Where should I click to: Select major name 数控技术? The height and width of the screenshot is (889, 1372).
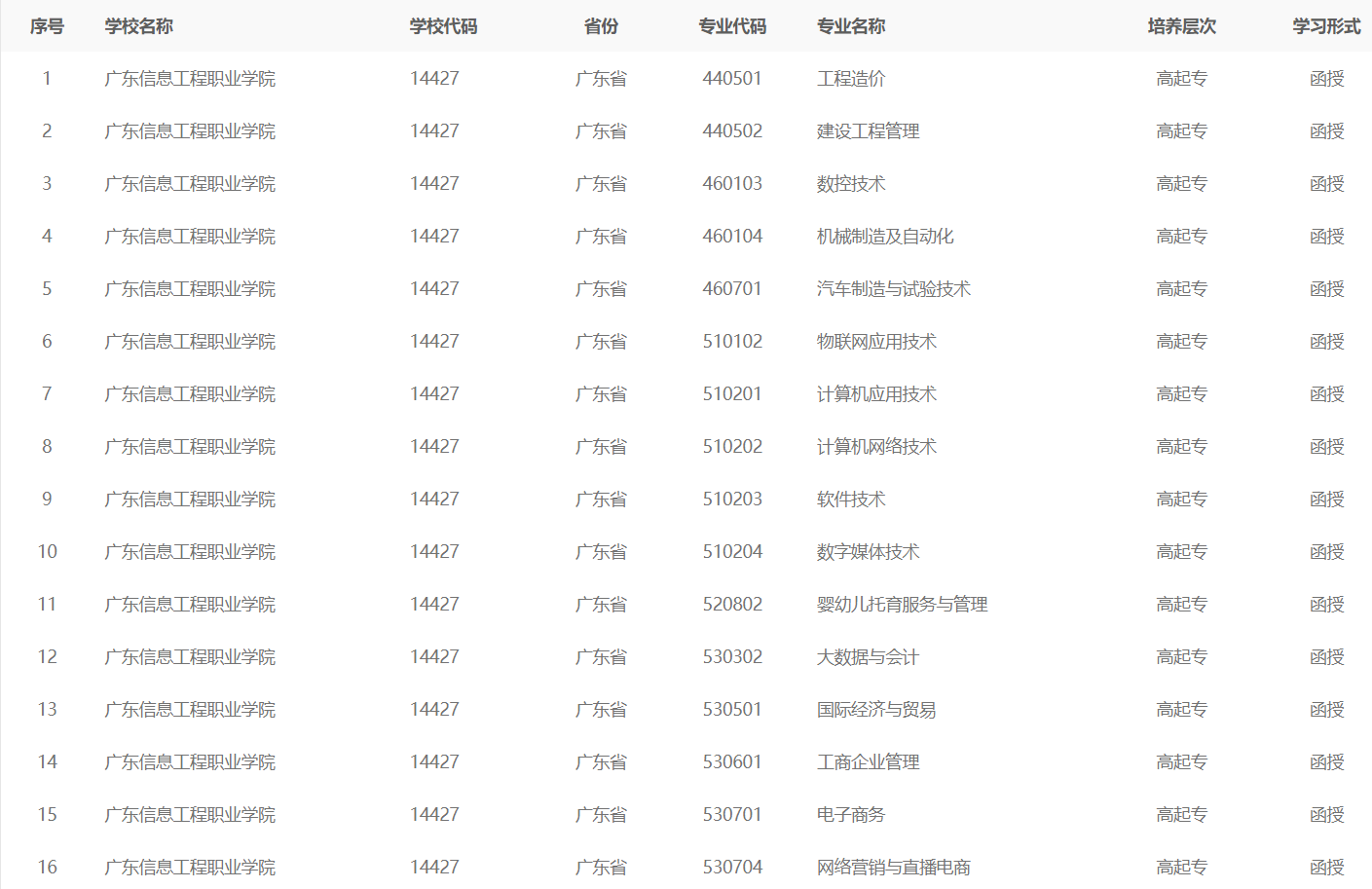coord(851,184)
